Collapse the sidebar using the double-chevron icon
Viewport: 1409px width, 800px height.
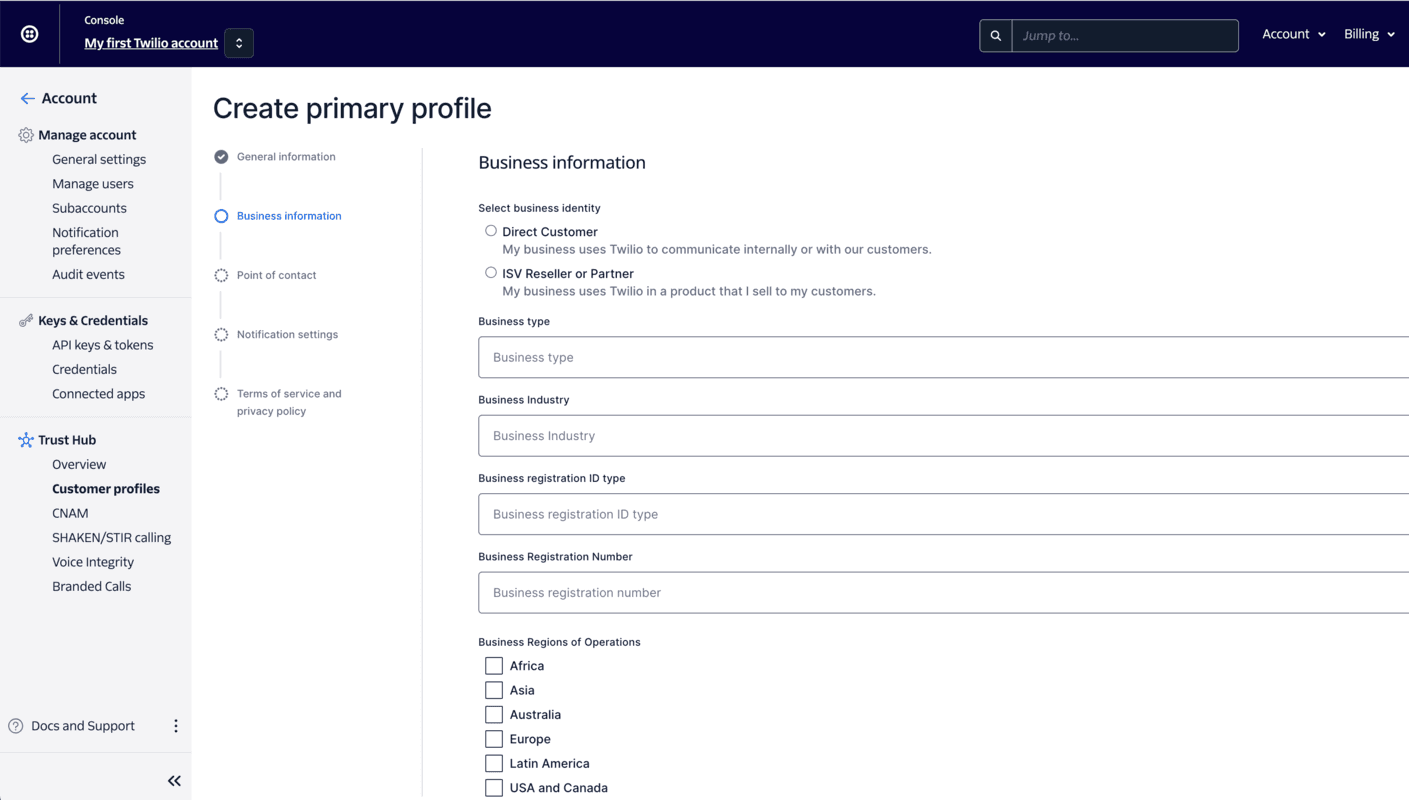[x=174, y=780]
